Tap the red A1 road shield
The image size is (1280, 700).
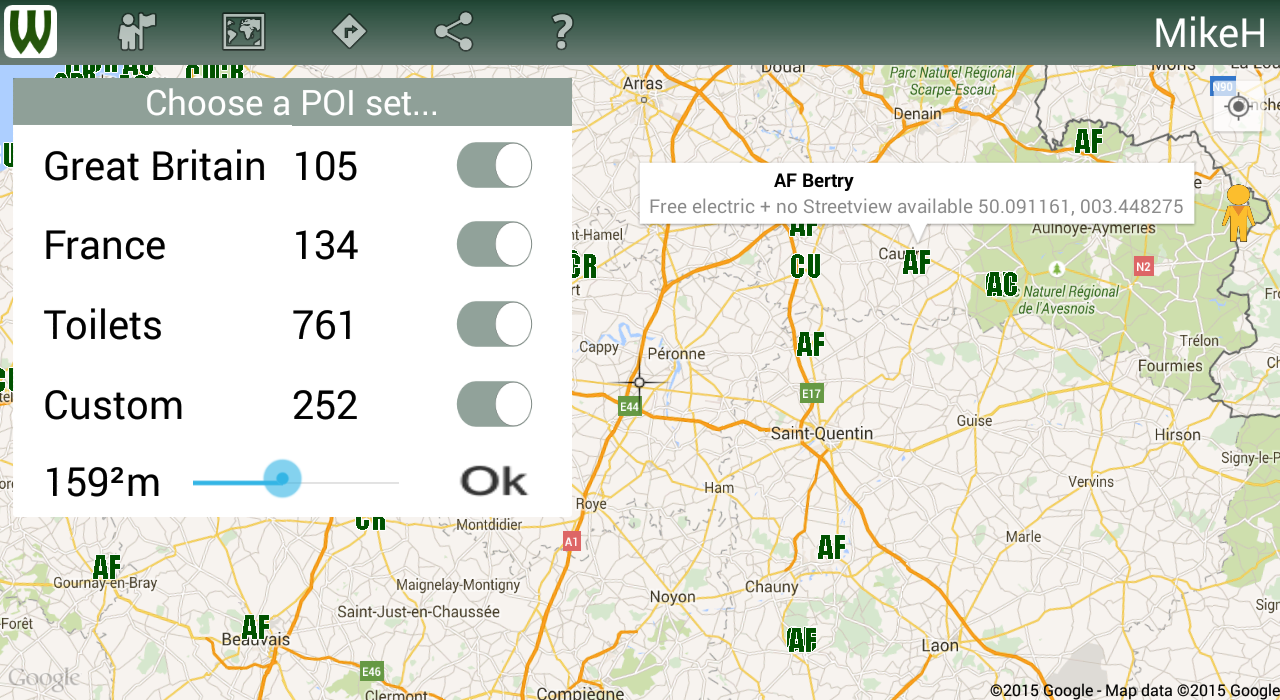pos(571,541)
